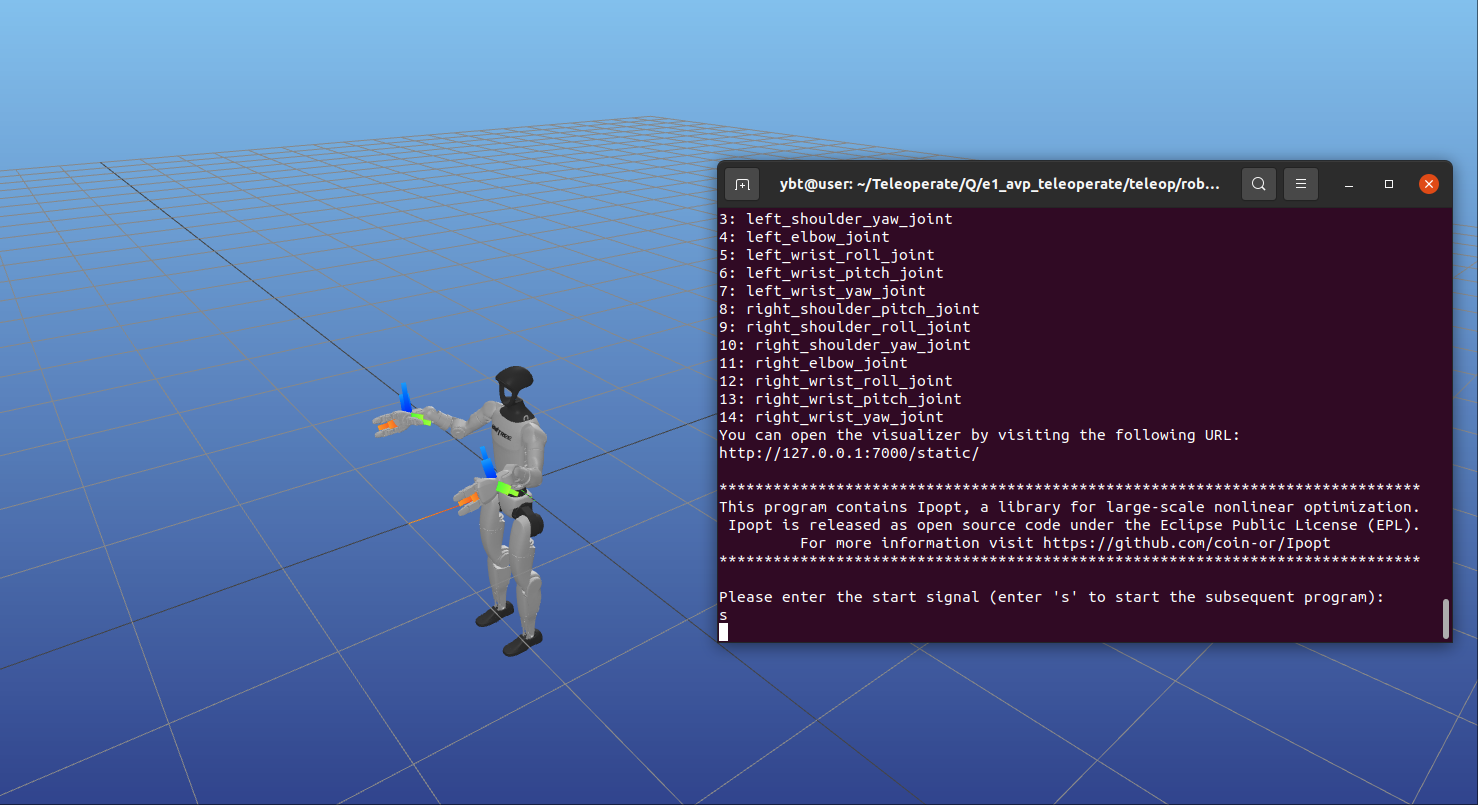
Task: Select the text '14: right_wrist_yaw_joint'
Action: click(x=831, y=417)
